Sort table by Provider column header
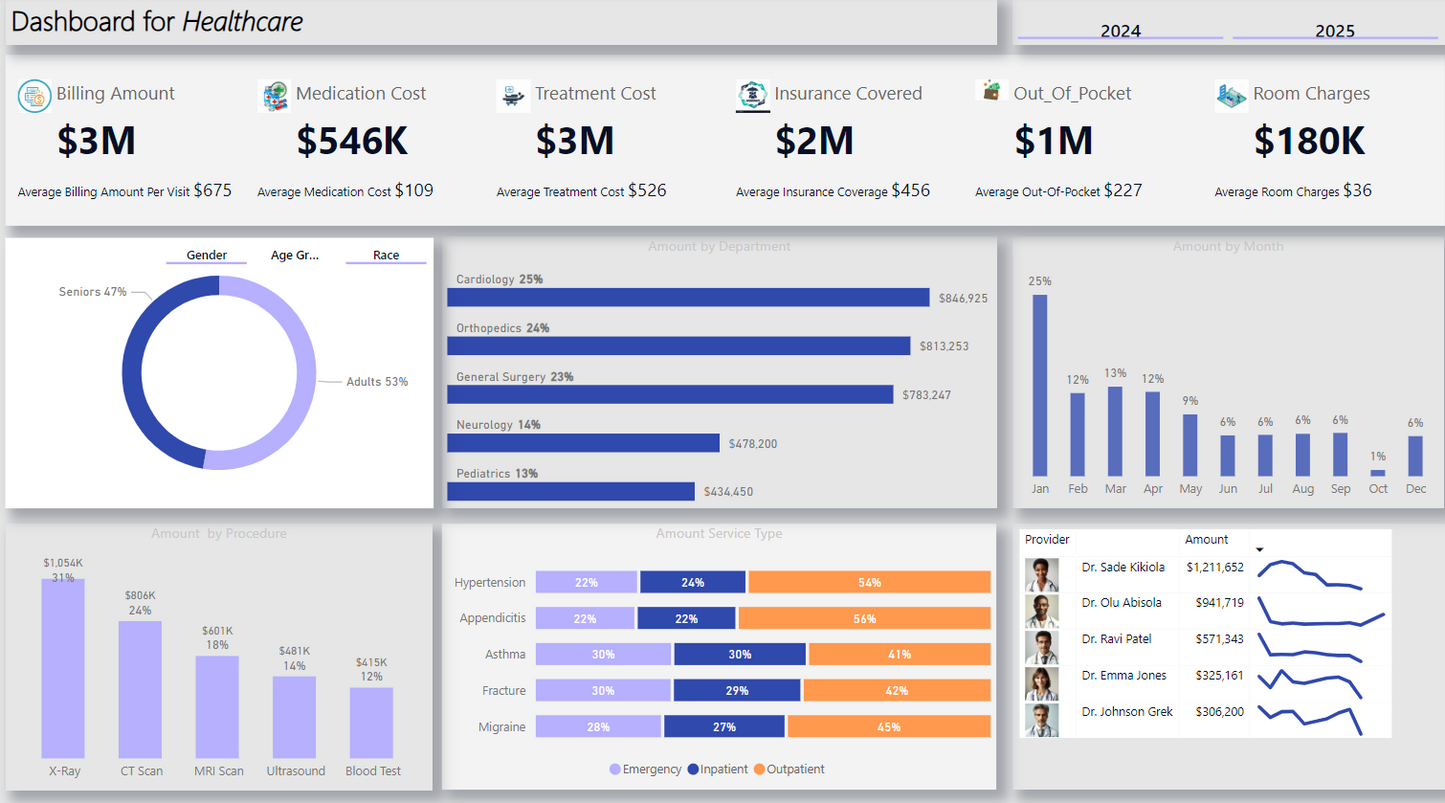Viewport: 1445px width, 803px height. [1047, 539]
